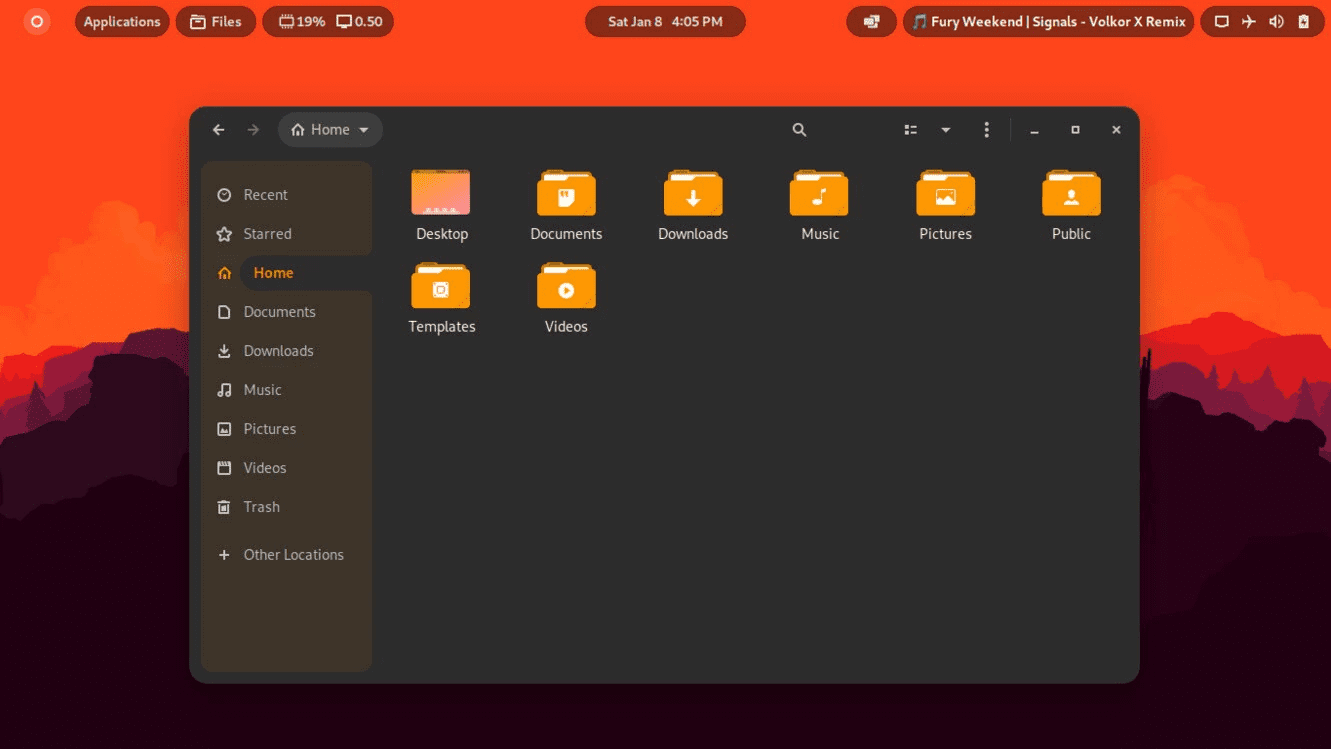The height and width of the screenshot is (749, 1331).
Task: Open Starred files from the sidebar
Action: [266, 233]
